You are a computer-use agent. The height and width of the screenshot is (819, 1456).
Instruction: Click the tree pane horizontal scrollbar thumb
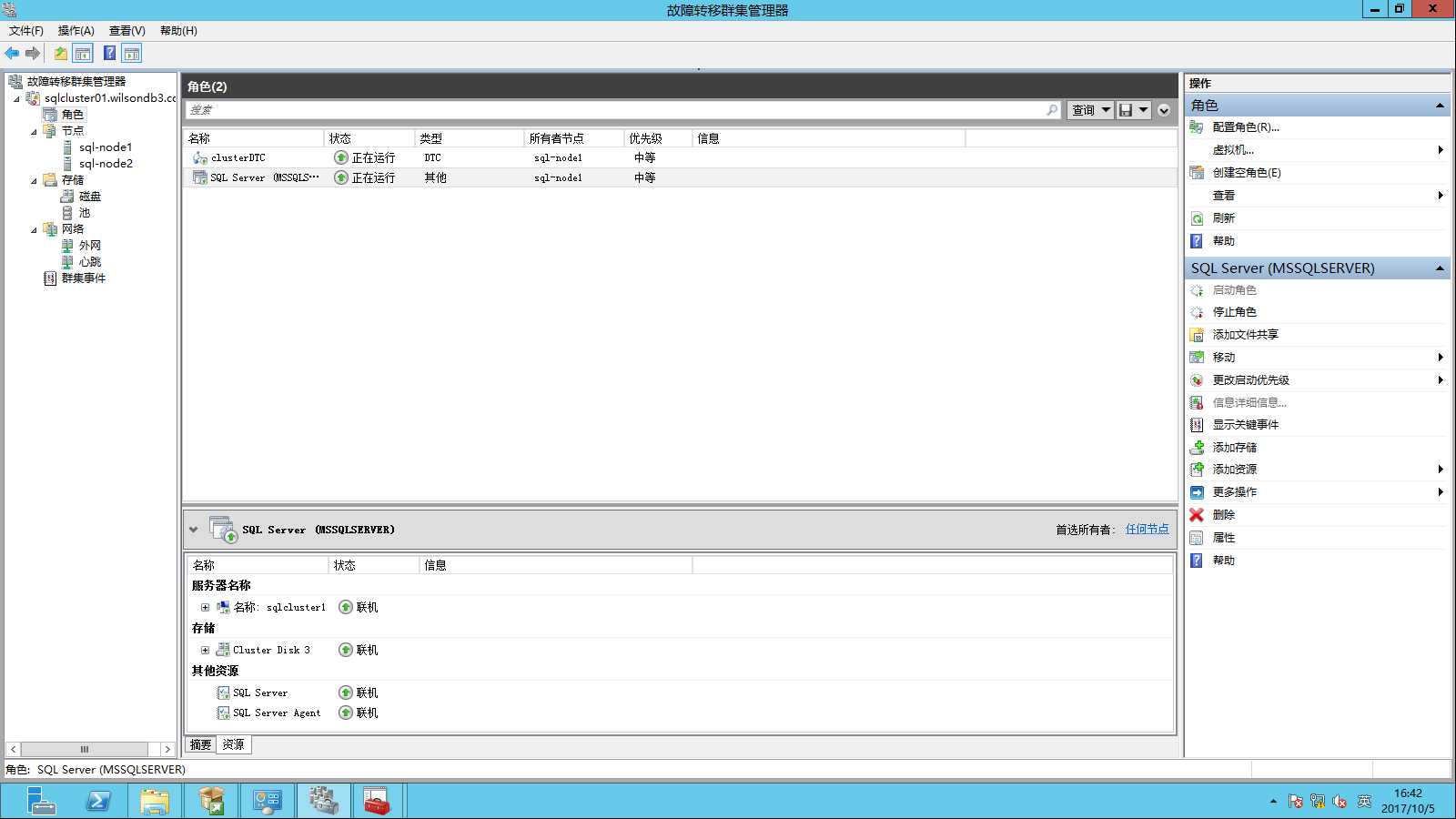(x=85, y=750)
